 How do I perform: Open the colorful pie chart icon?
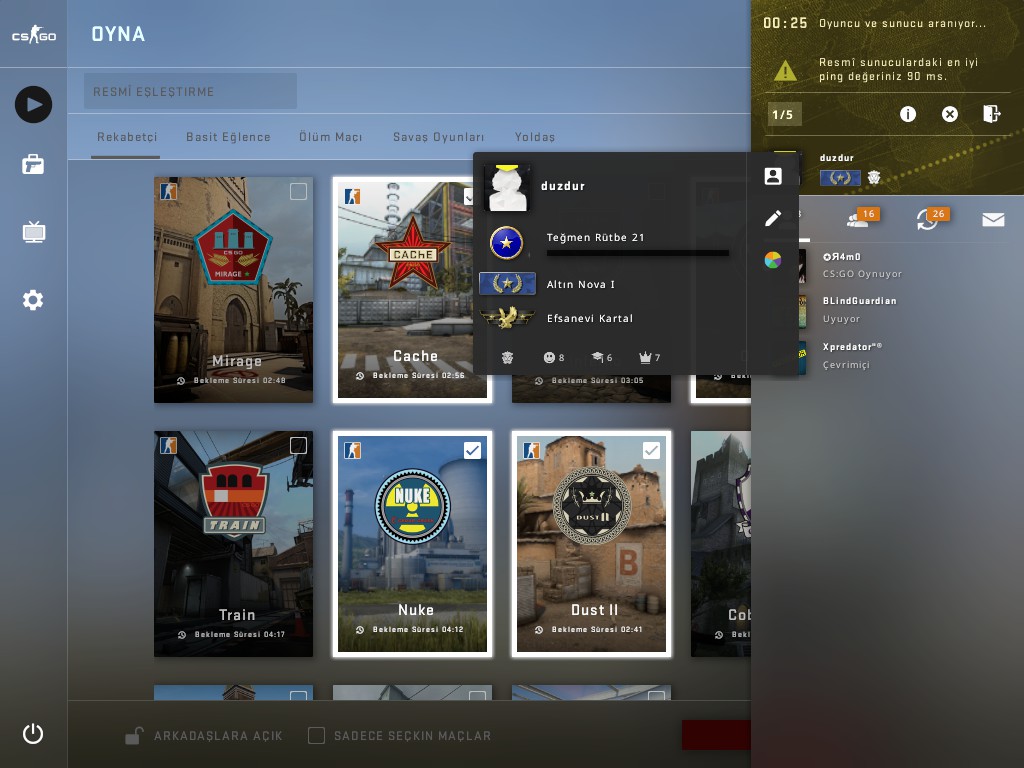point(773,260)
